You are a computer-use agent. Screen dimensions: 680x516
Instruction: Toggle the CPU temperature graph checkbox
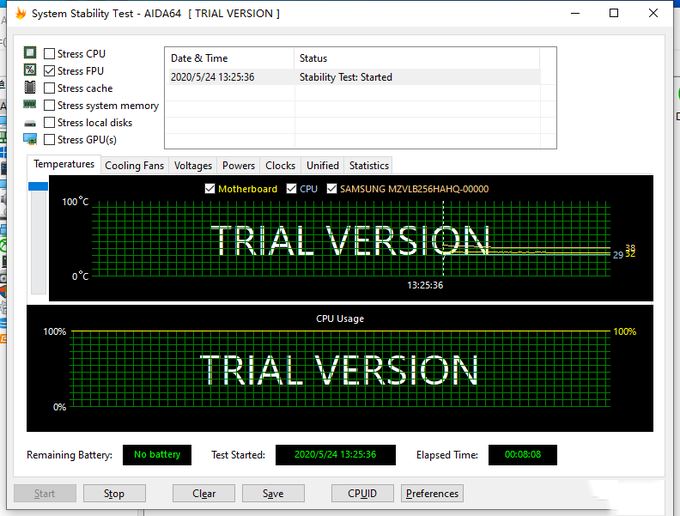click(291, 189)
